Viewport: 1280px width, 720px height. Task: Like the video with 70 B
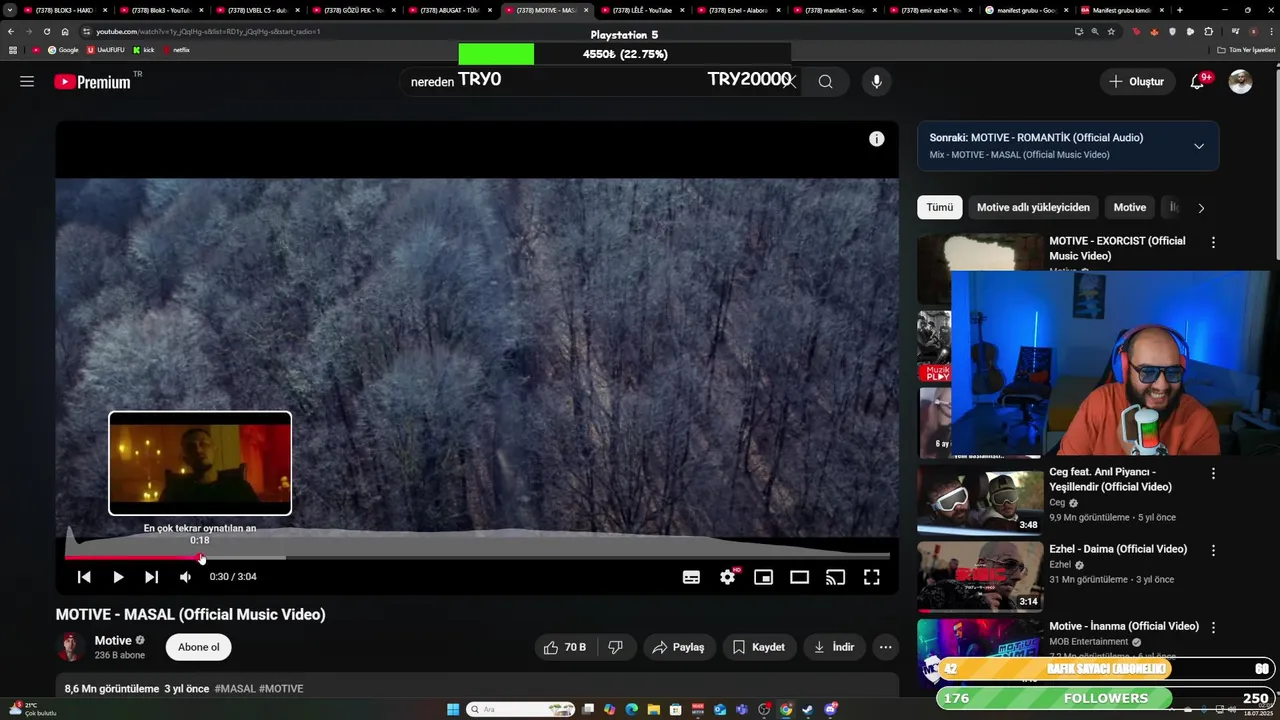click(x=565, y=647)
